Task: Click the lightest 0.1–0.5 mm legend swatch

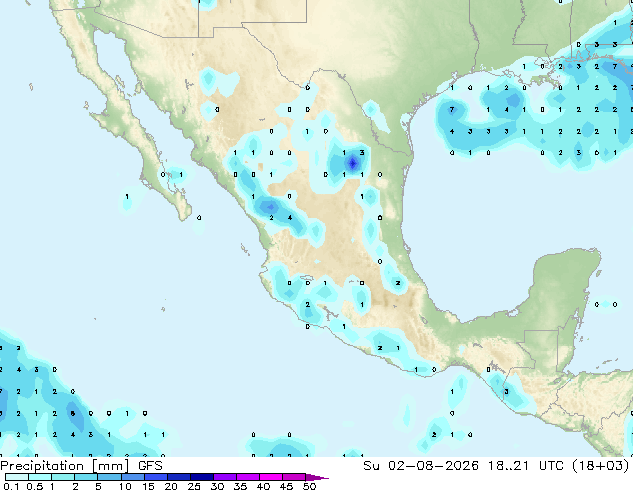Action: tap(17, 477)
